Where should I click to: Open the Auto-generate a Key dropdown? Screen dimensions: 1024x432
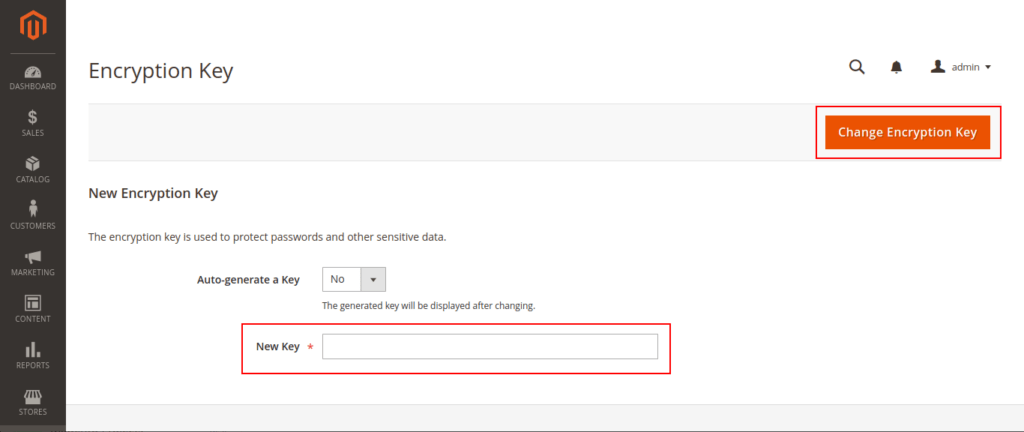[354, 279]
